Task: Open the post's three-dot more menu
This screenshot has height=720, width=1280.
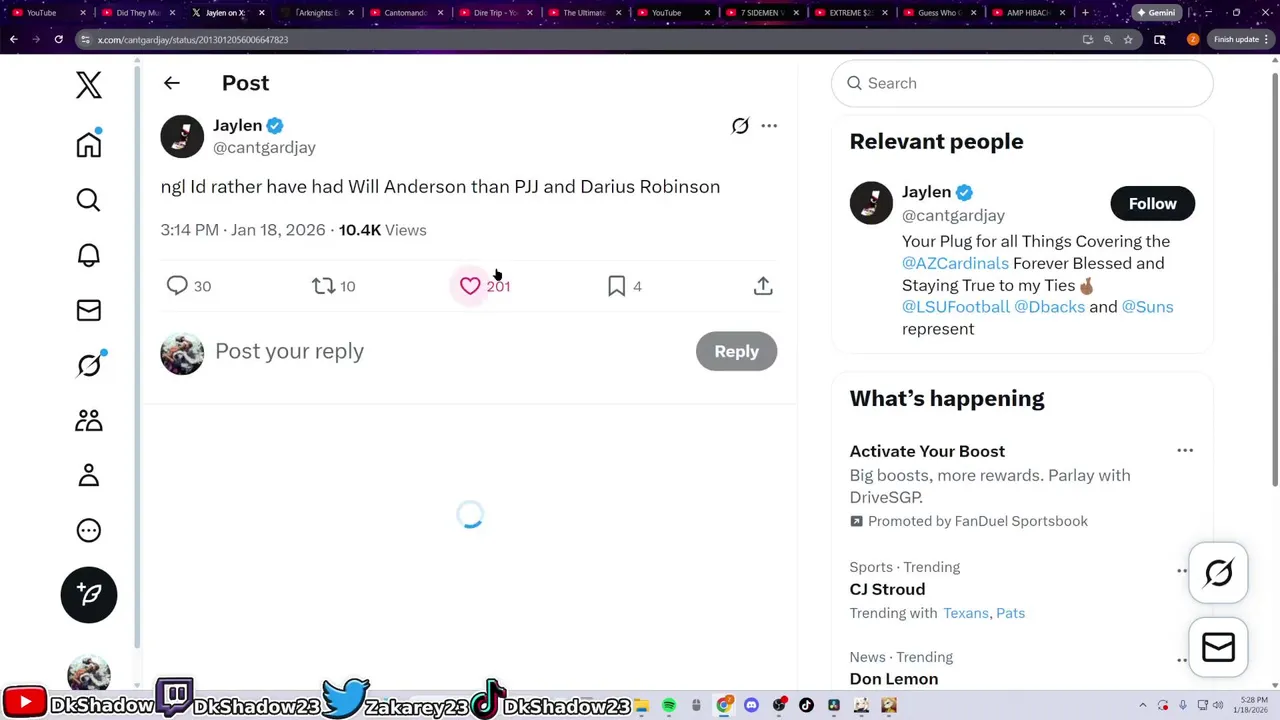Action: [x=769, y=126]
